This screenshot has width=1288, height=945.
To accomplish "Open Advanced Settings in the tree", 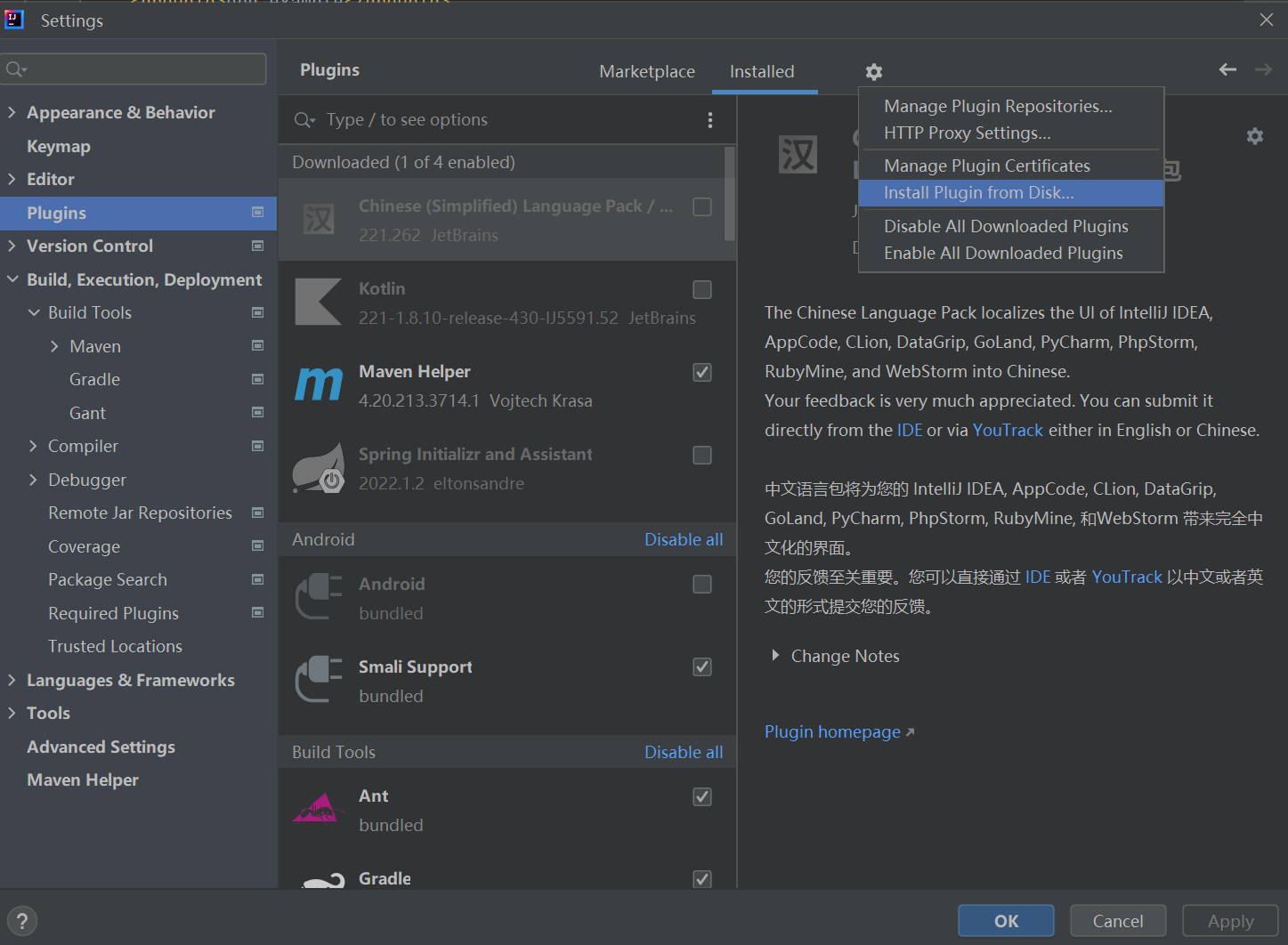I will point(101,747).
